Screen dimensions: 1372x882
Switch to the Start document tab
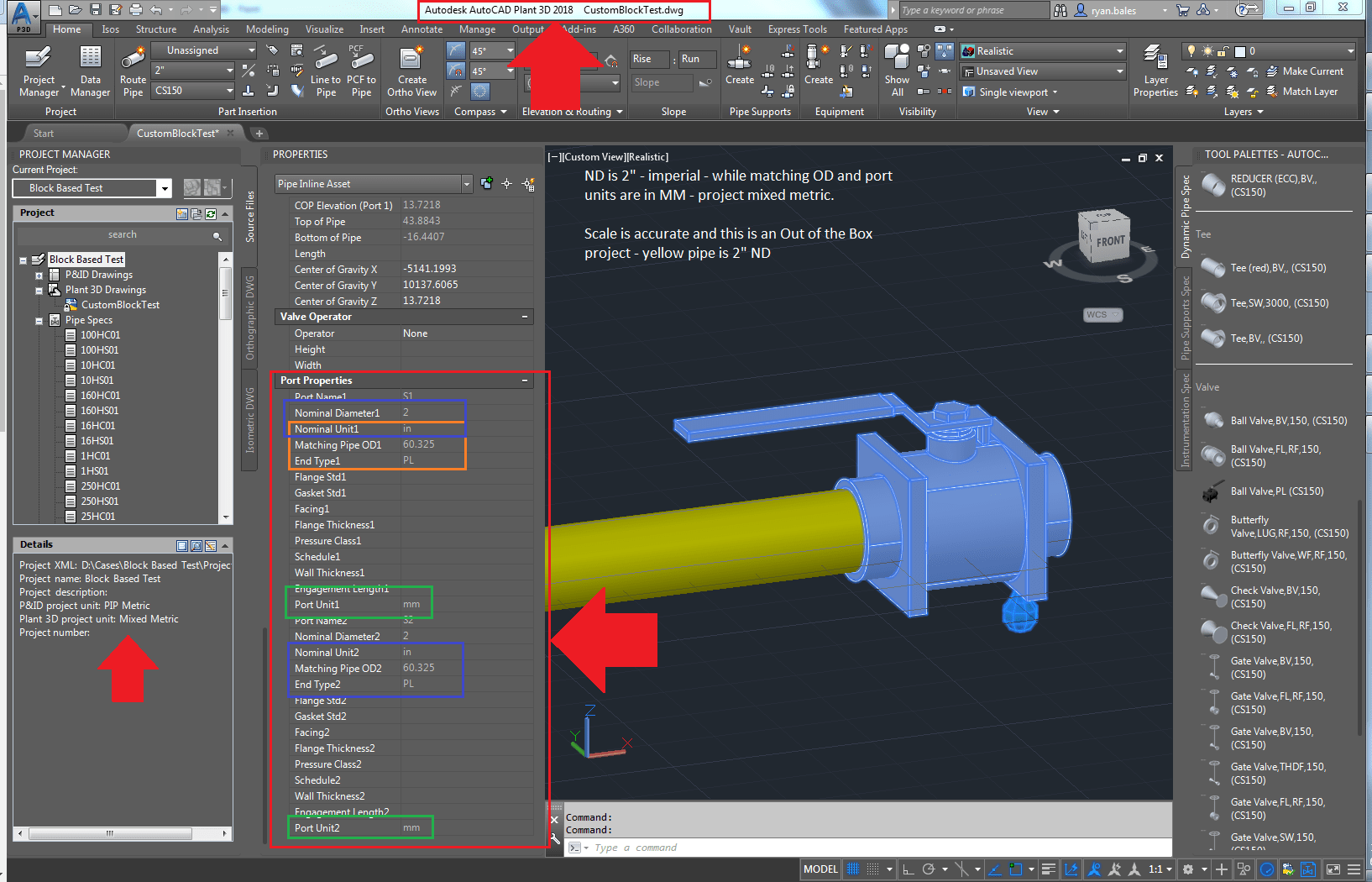coord(44,134)
